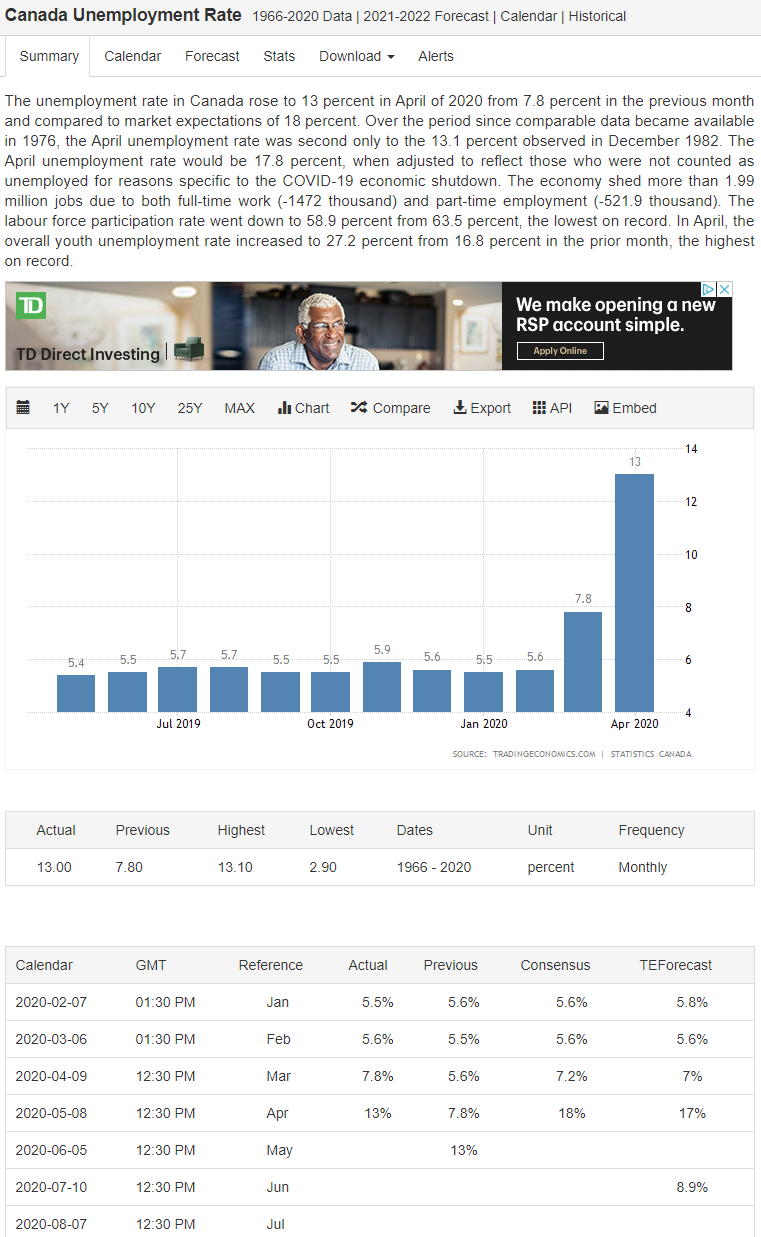Set chart range to 5Y
The height and width of the screenshot is (1237, 761).
click(100, 408)
